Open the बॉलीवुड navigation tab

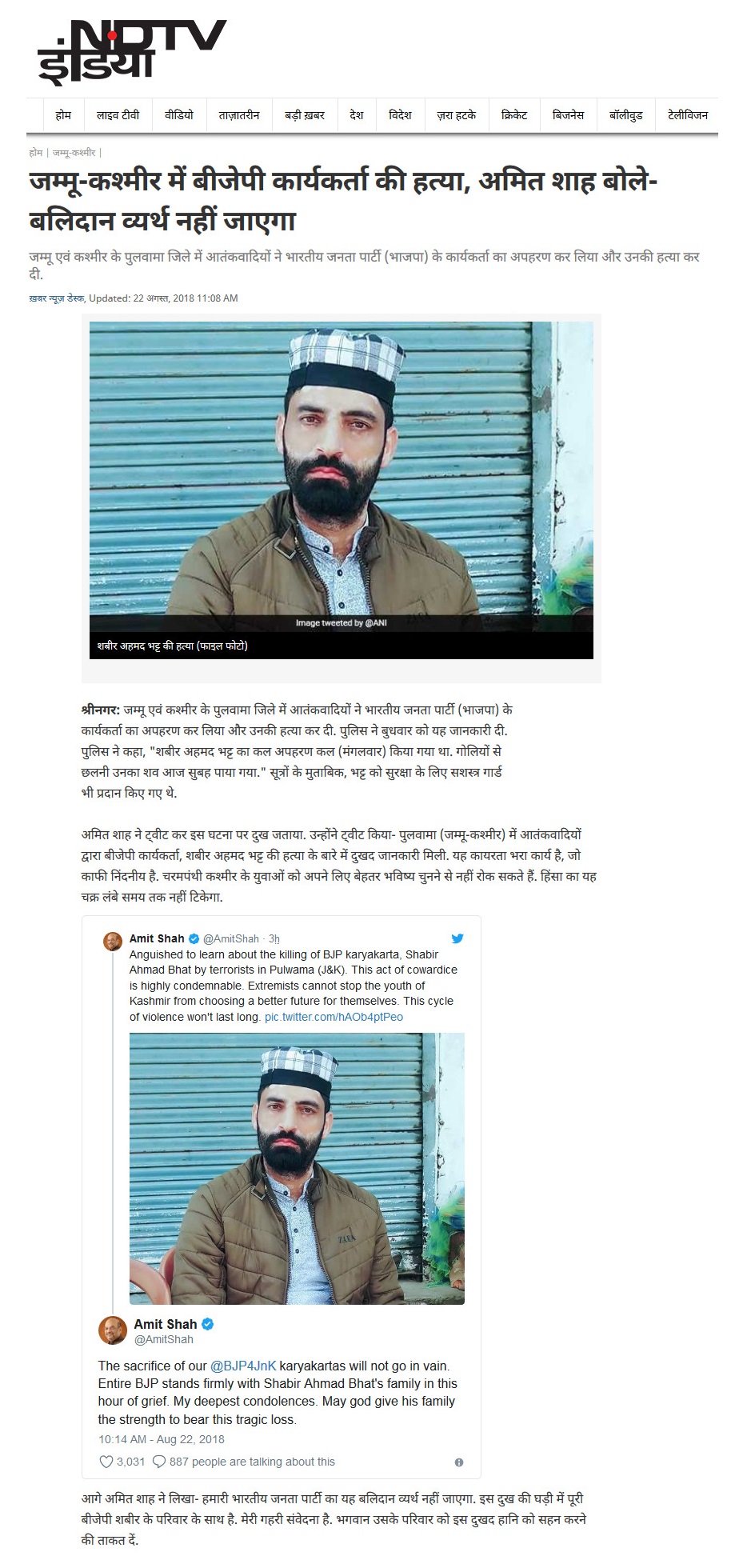(626, 115)
